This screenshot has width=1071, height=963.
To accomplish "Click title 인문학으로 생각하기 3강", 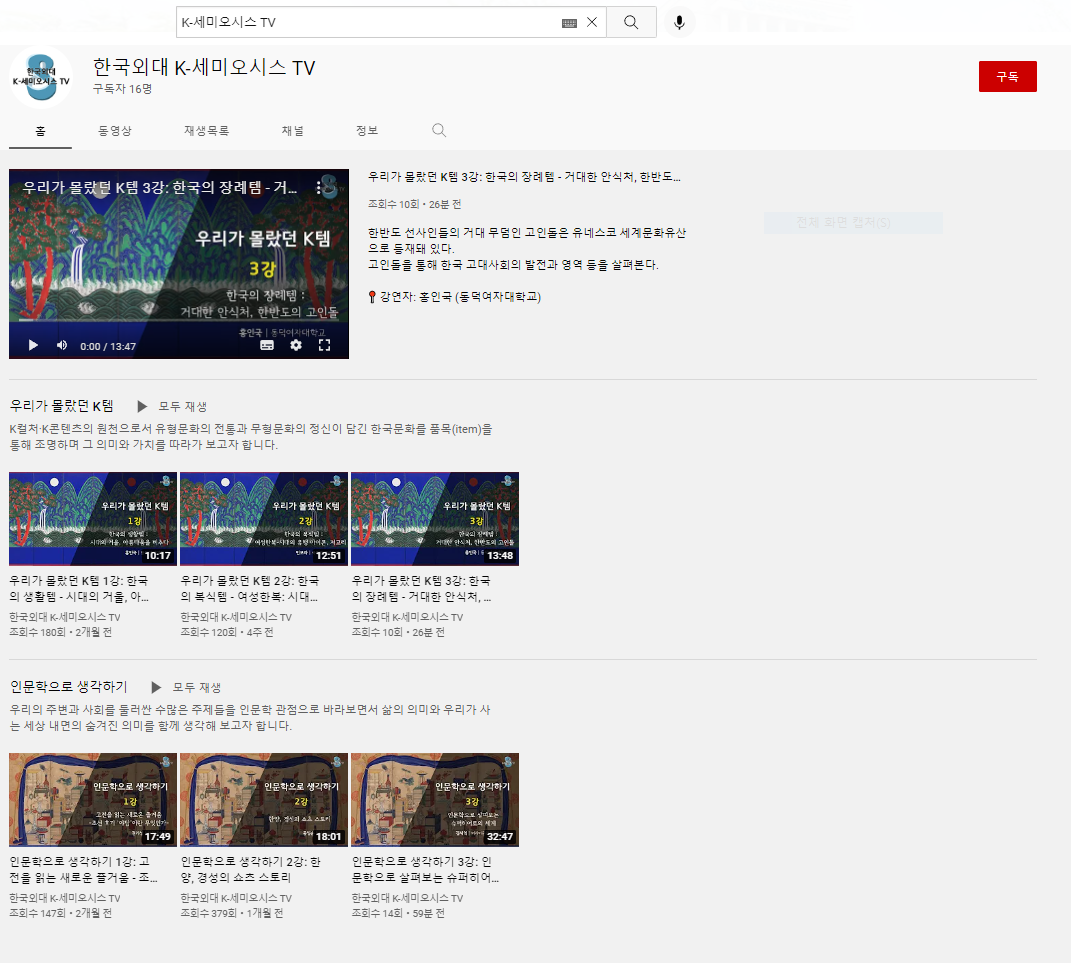I will click(x=426, y=869).
